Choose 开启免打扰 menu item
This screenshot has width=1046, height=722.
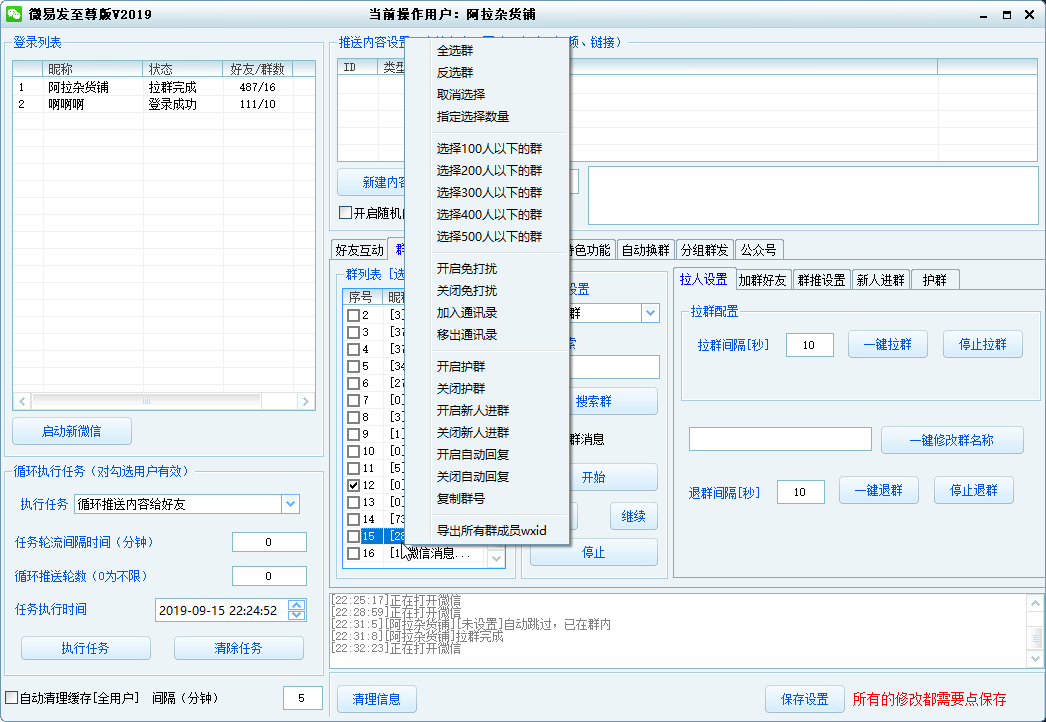tap(467, 268)
